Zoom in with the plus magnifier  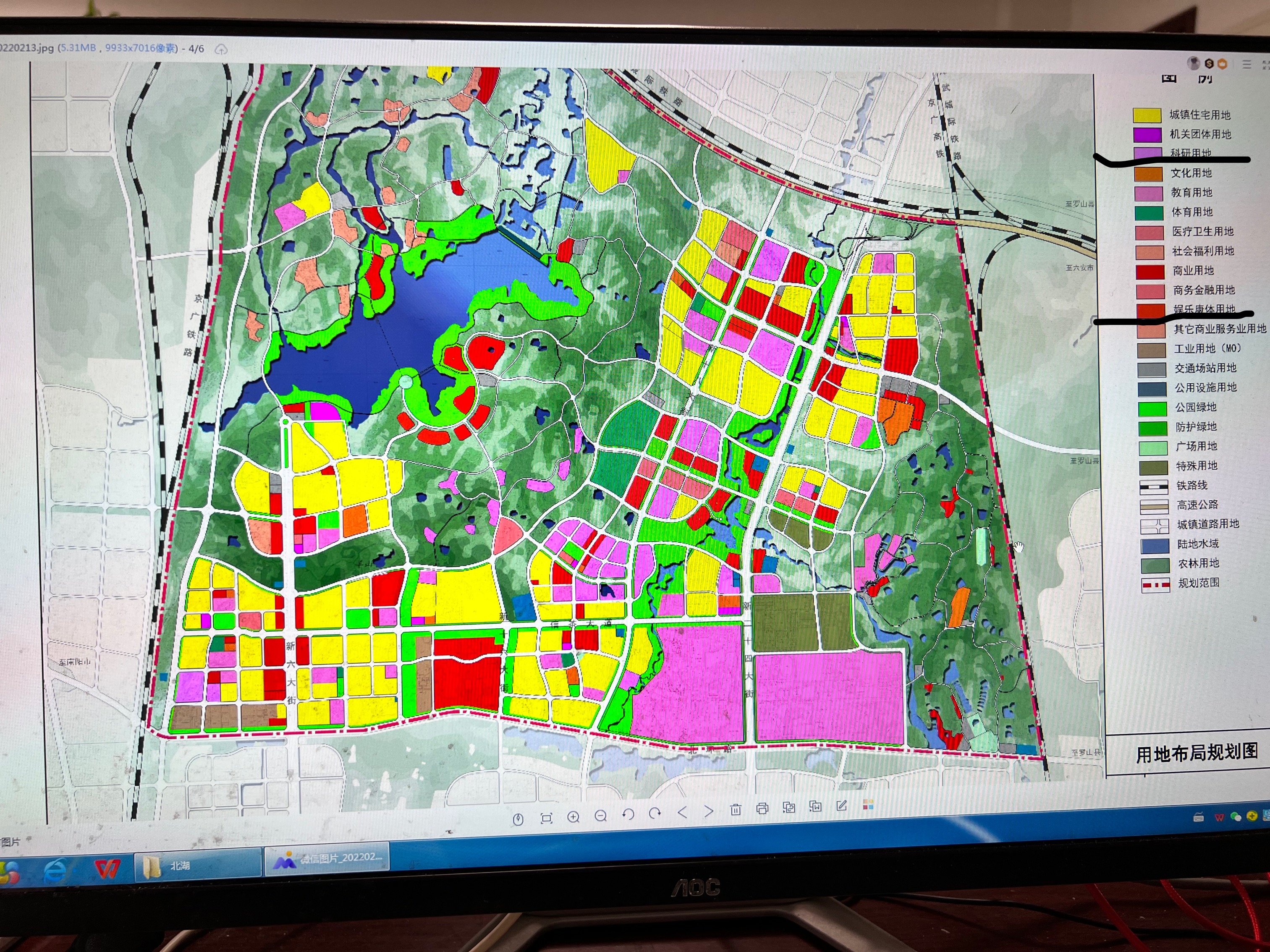(573, 816)
